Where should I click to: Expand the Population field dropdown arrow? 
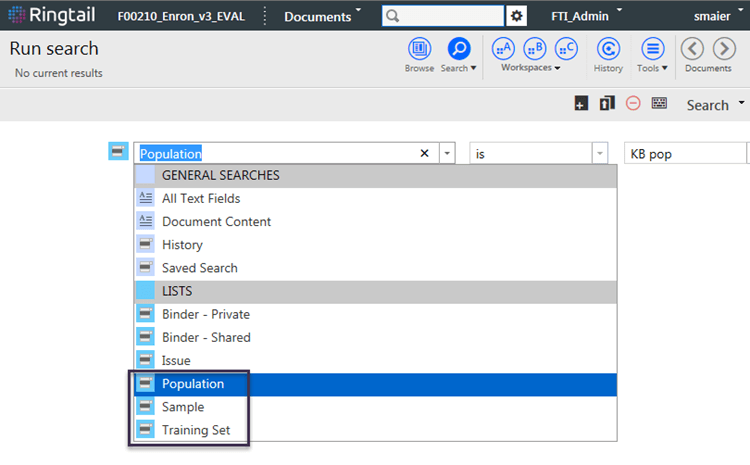coord(447,154)
